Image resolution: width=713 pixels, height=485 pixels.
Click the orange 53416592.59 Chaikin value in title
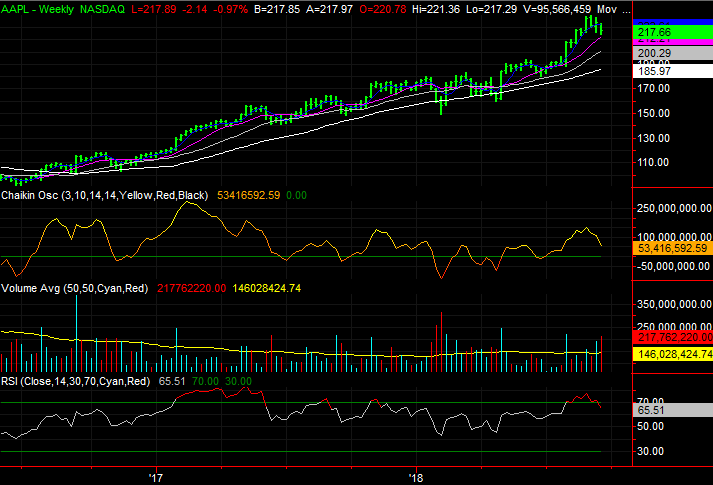coord(249,195)
